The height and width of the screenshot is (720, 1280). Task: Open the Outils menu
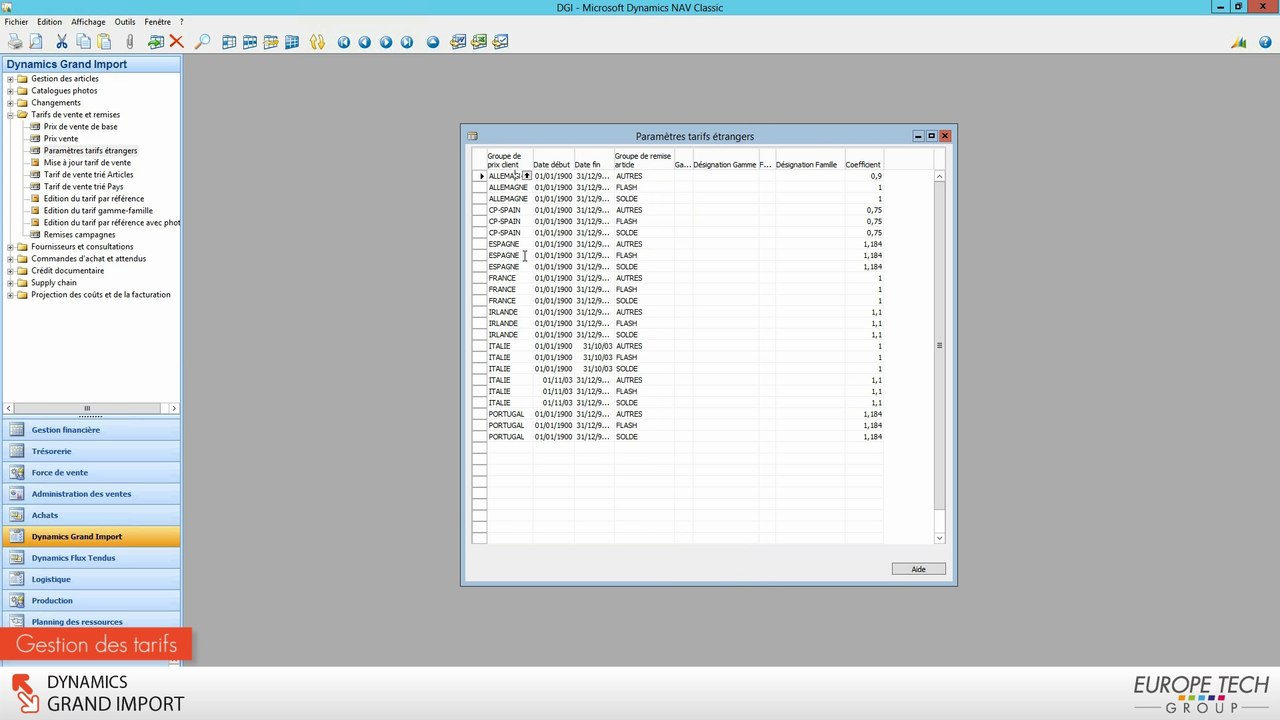[x=124, y=21]
